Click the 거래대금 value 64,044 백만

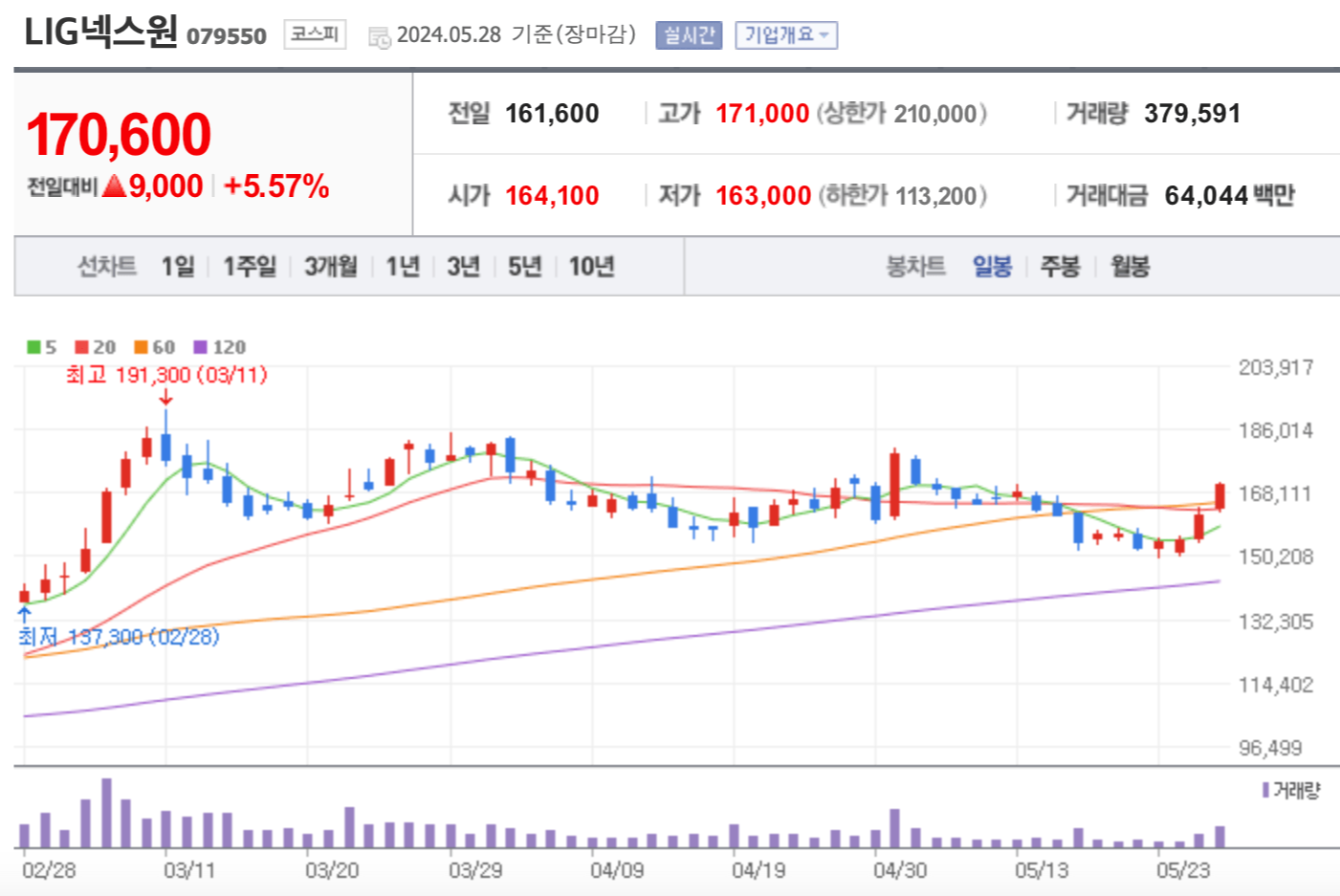point(1229,196)
